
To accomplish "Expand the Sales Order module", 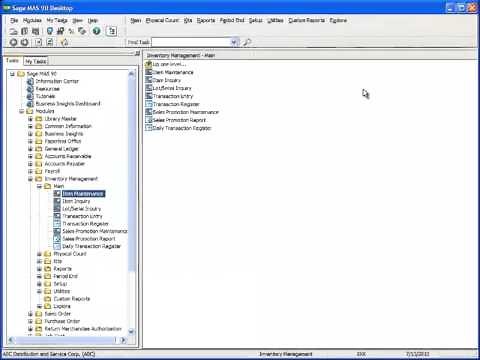I will click(x=30, y=314).
